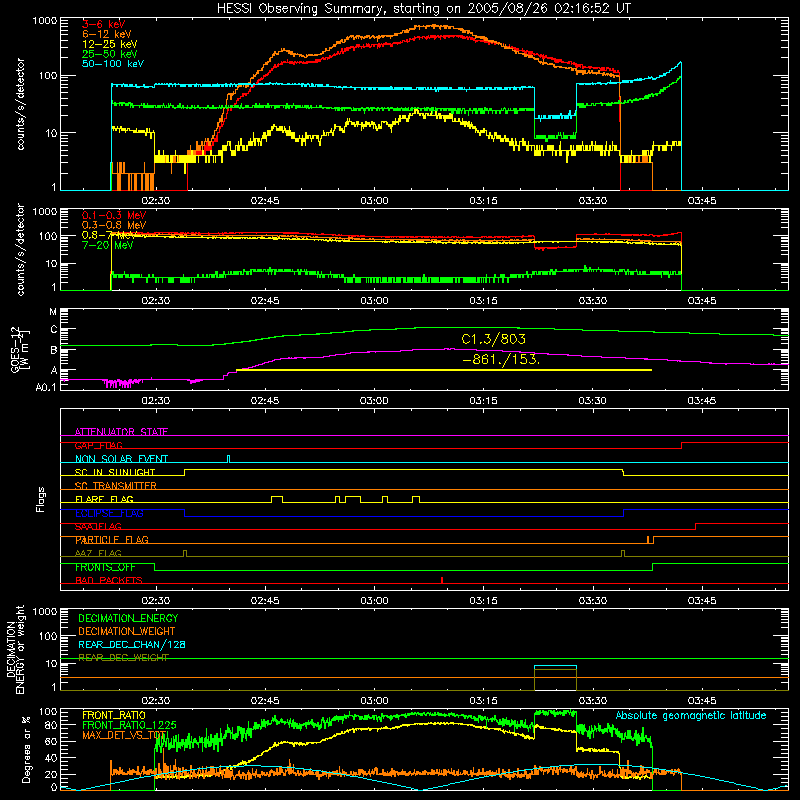Click the NON_SOLAR_EVENT pulse marker

(228, 459)
